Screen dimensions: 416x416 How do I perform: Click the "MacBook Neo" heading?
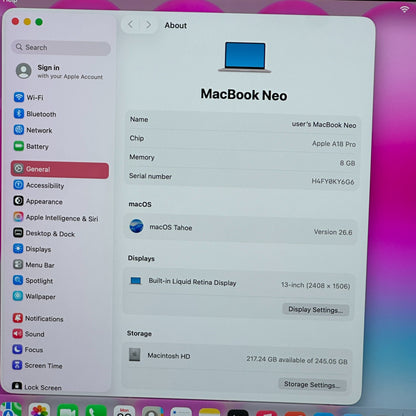(244, 95)
